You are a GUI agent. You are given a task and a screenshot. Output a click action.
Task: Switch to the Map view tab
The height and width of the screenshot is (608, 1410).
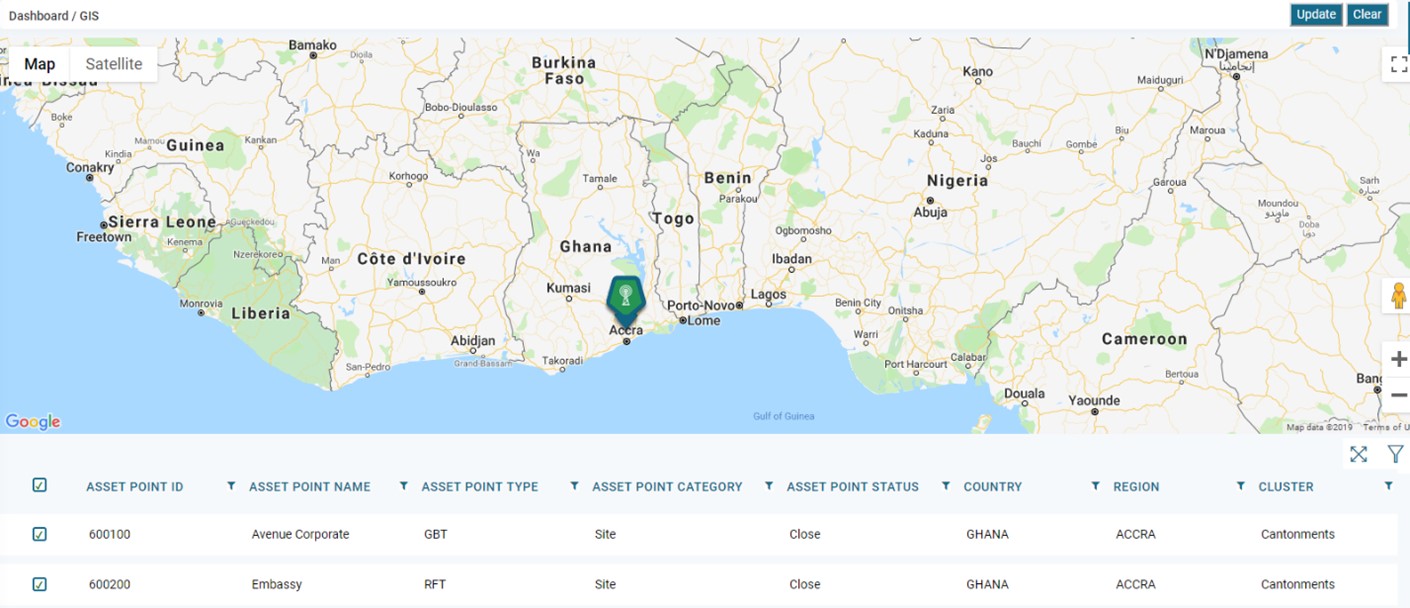40,64
